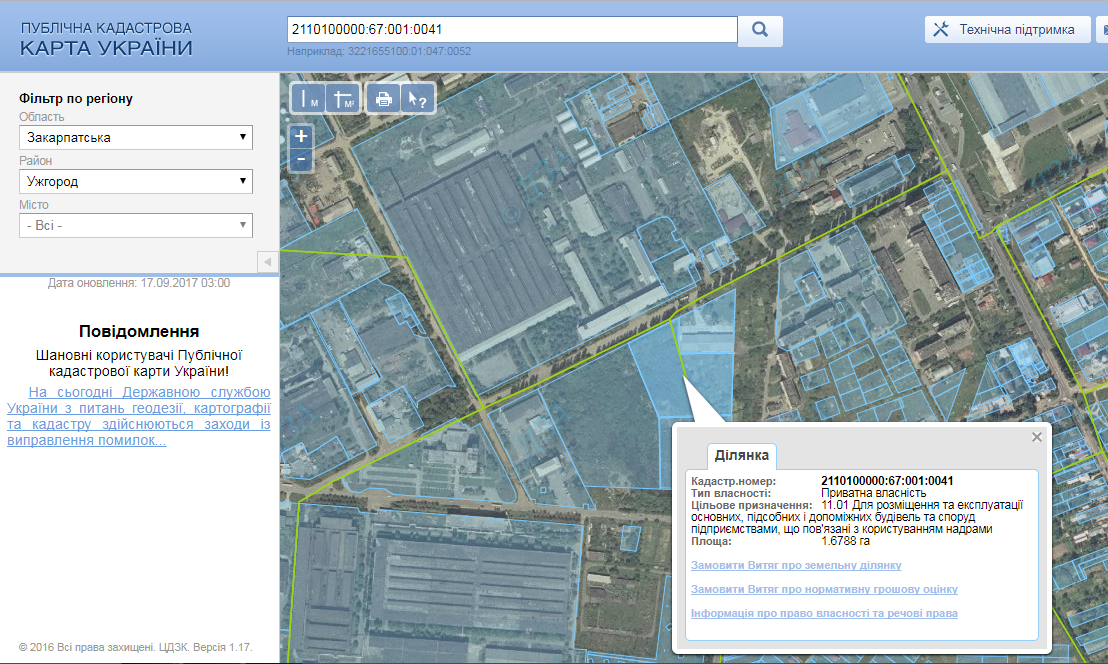Select the distance measurement tool
Viewport: 1108px width, 664px height.
pyautogui.click(x=307, y=99)
